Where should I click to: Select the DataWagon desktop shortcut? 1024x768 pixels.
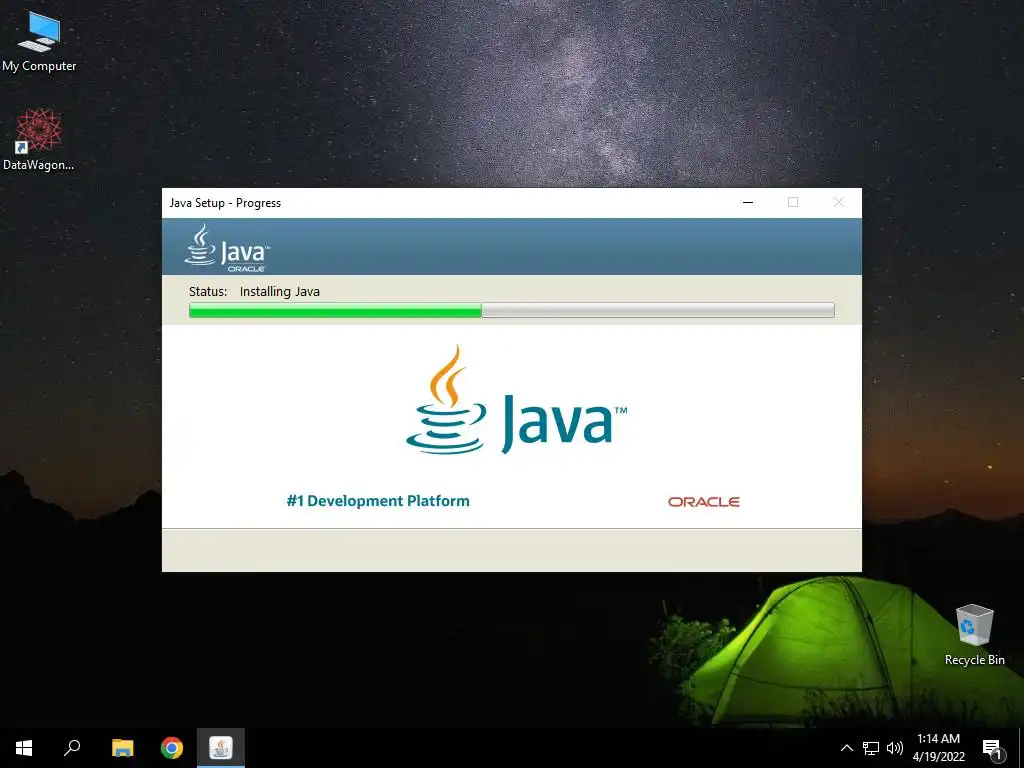(39, 140)
